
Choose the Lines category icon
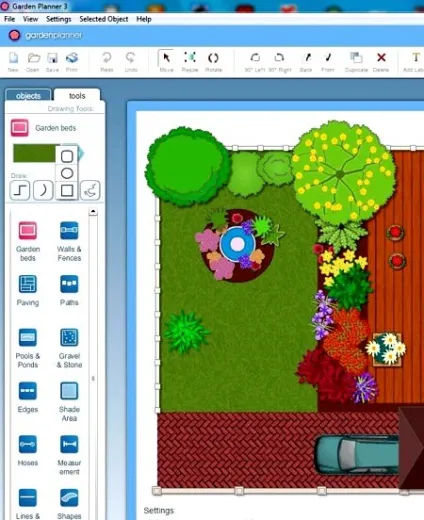(x=28, y=498)
